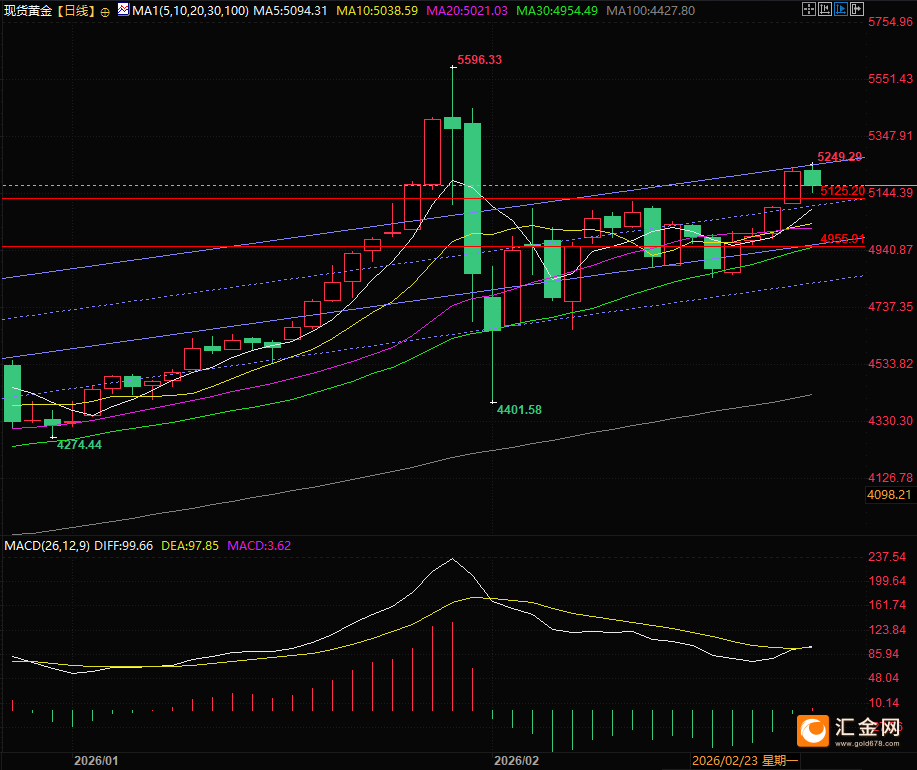Viewport: 917px width, 770px height.
Task: Open the 日线 period selector
Action: [76, 11]
